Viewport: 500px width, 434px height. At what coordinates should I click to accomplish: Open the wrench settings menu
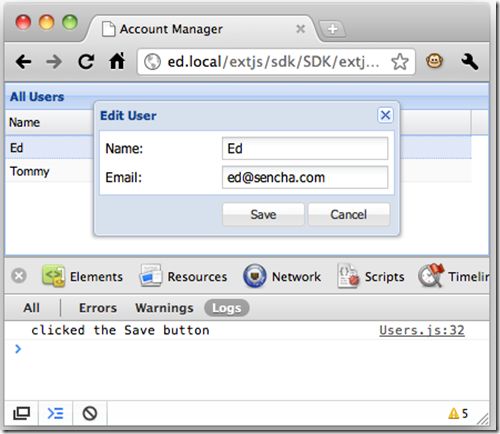470,62
